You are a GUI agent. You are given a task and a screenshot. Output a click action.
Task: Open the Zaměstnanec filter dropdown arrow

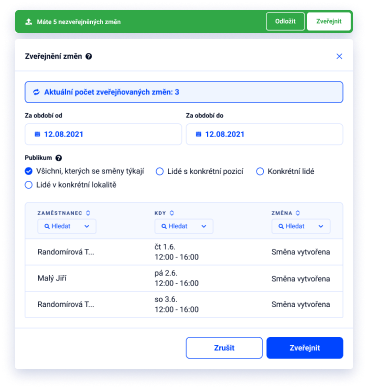[x=87, y=226]
